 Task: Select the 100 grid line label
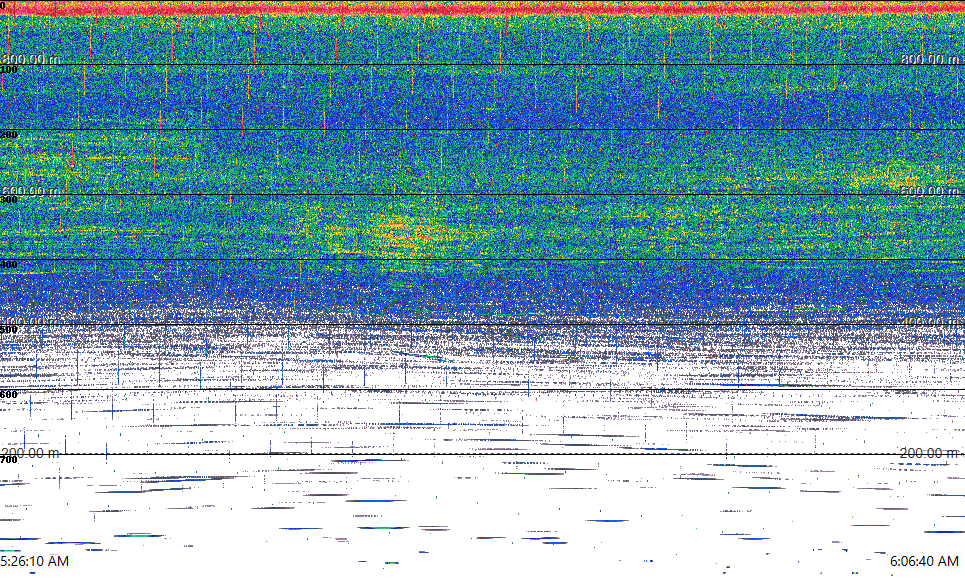pos(9,70)
